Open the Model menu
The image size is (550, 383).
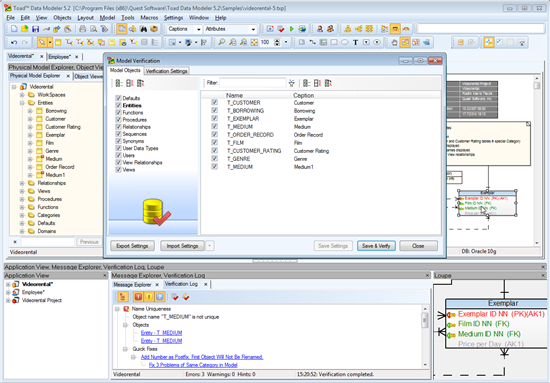tap(107, 18)
